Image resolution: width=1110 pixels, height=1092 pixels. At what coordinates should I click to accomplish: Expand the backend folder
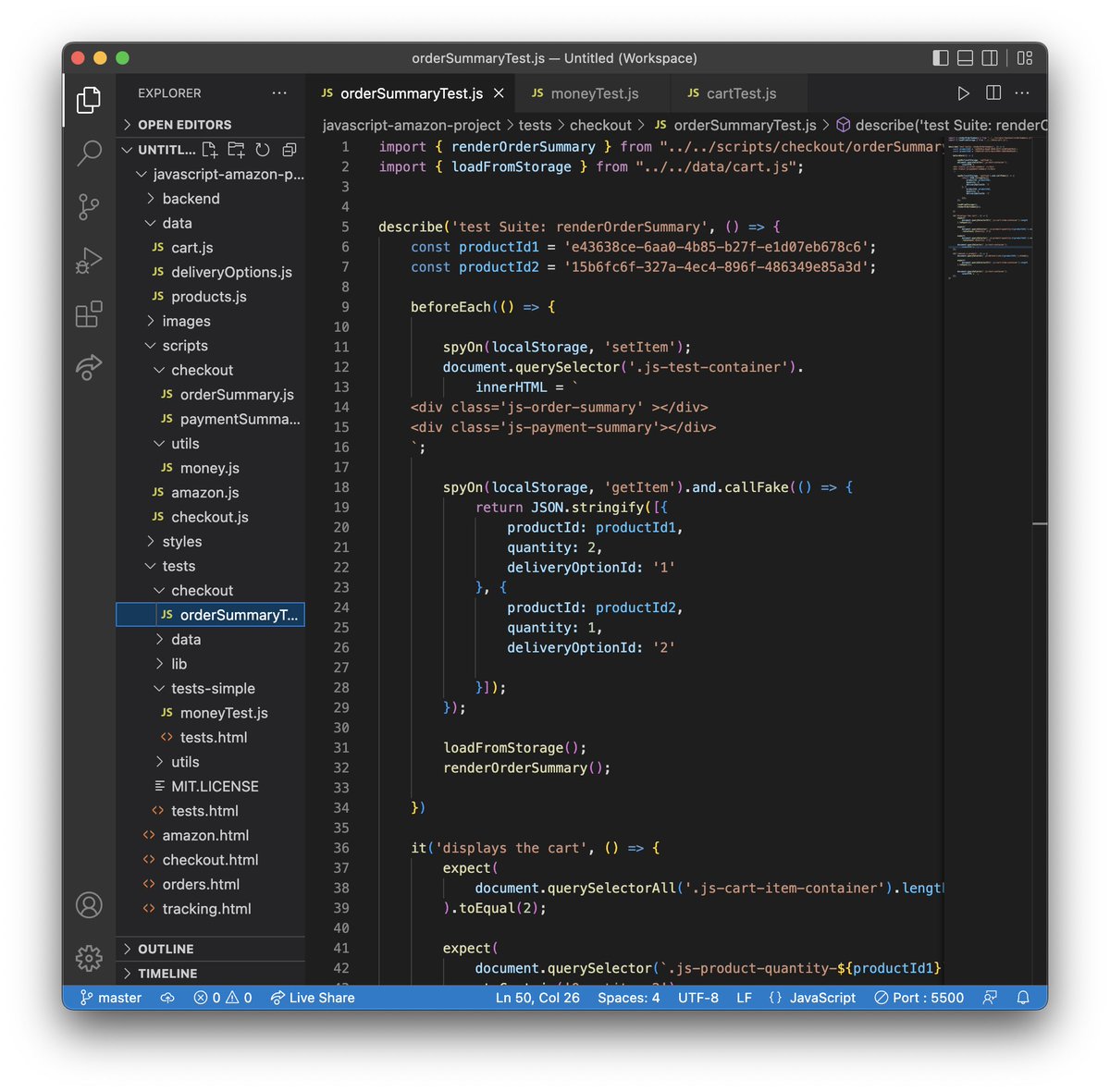click(x=211, y=199)
